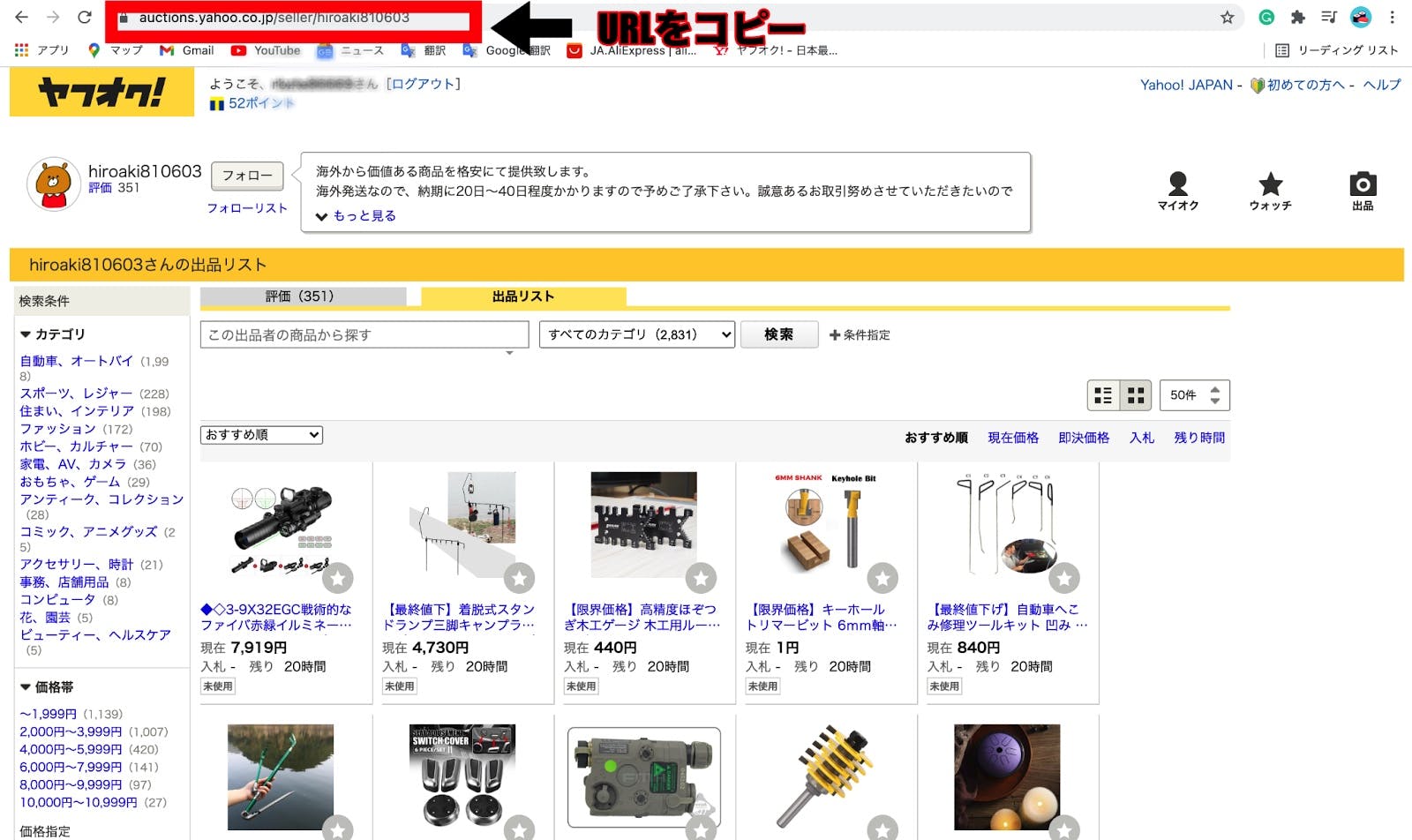Switch to grid view layout icon

(x=1136, y=395)
